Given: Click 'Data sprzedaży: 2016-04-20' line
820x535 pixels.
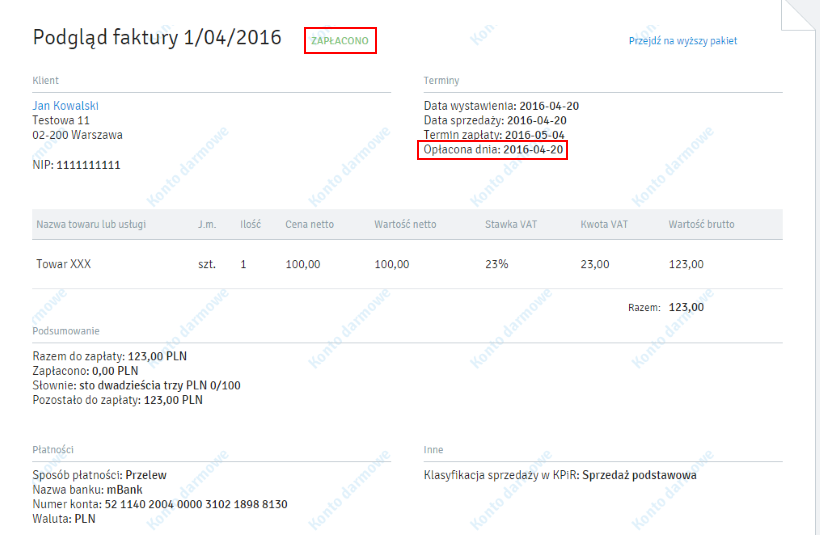Looking at the screenshot, I should click(x=495, y=120).
